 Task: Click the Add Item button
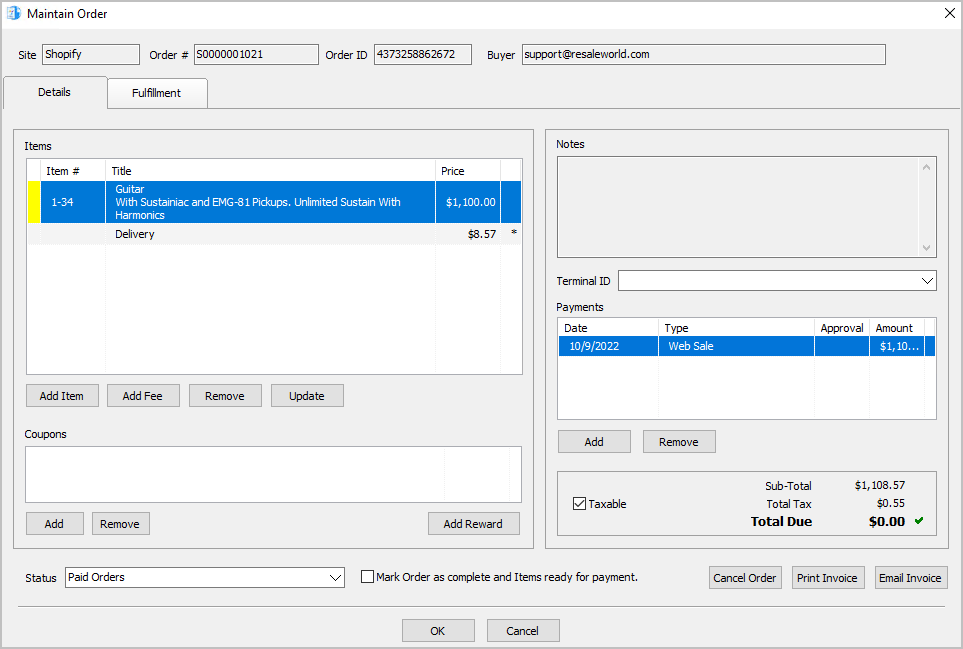click(x=62, y=396)
